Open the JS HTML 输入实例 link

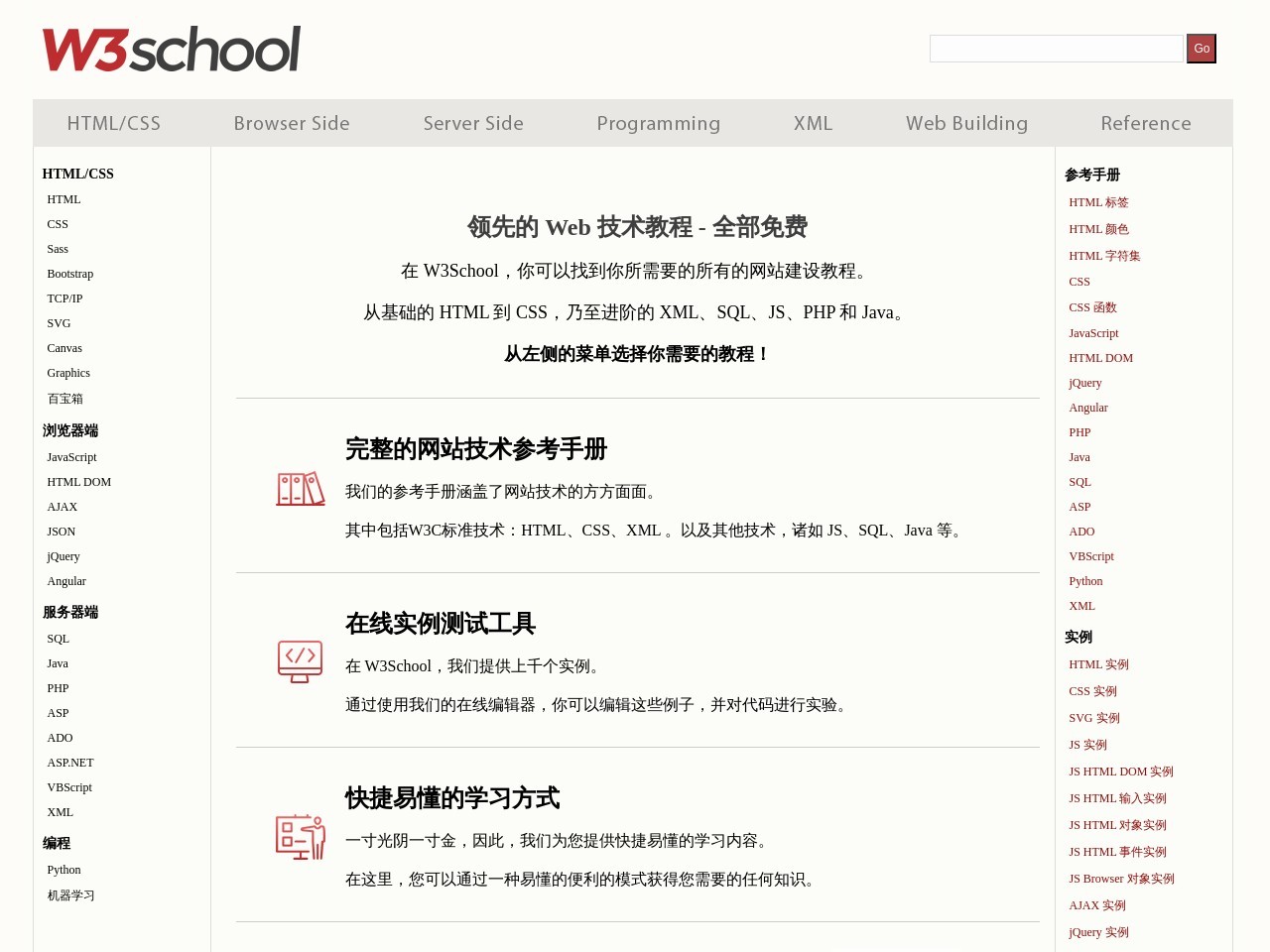pyautogui.click(x=1117, y=798)
